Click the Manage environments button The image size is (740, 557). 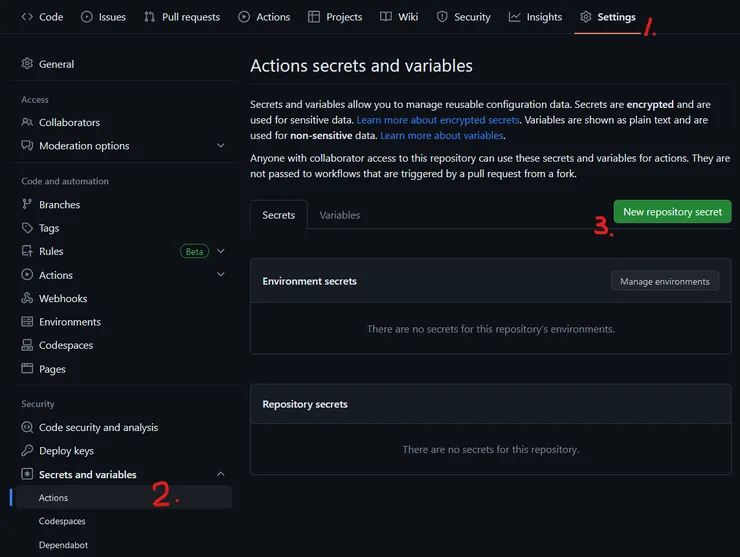coord(664,281)
